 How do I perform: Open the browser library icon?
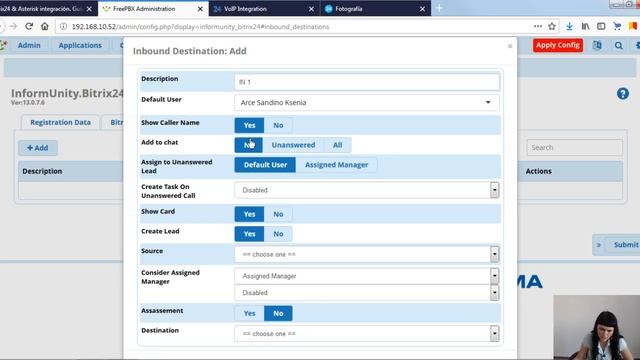click(x=585, y=27)
